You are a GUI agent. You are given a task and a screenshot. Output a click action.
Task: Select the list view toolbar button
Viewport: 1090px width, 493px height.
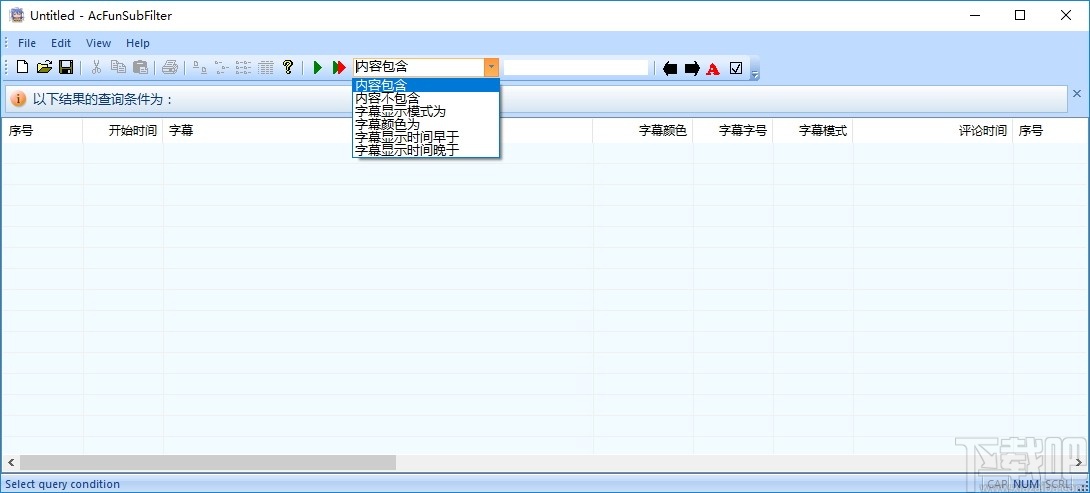243,67
